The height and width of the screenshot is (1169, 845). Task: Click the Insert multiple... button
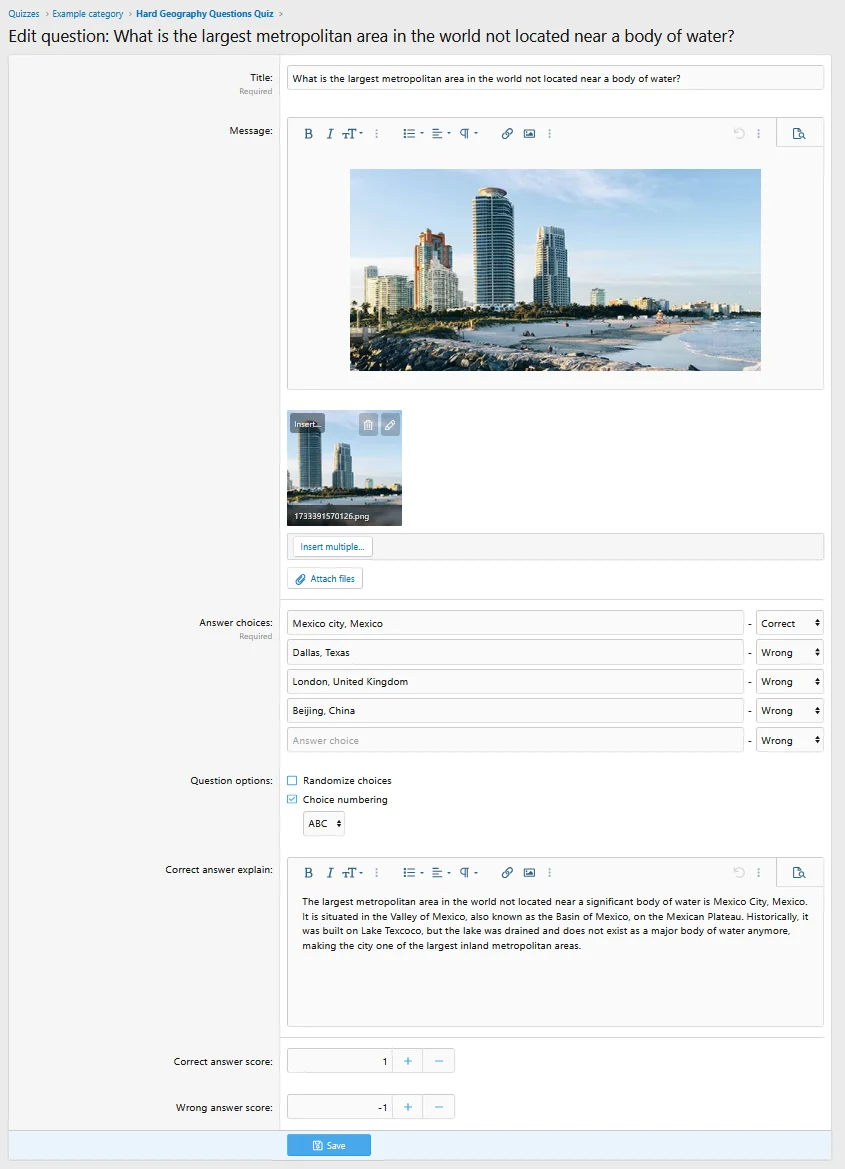pos(333,546)
